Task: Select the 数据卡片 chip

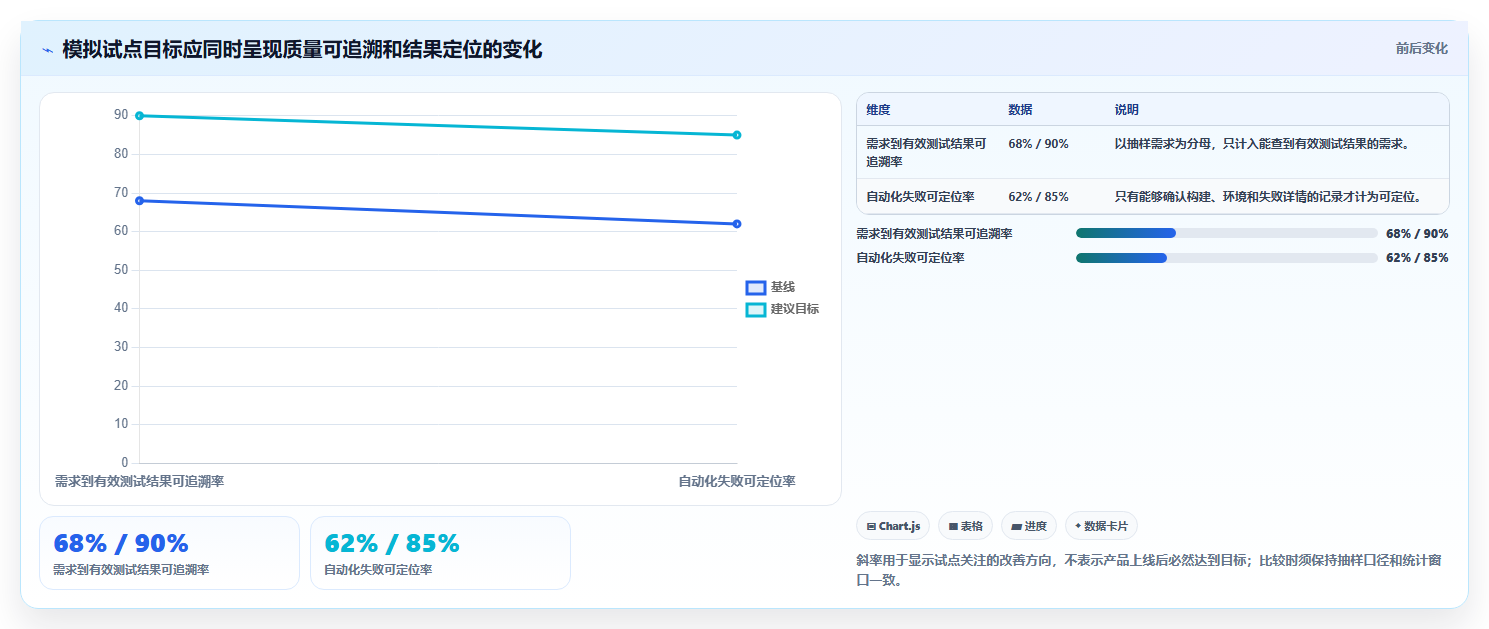Action: pos(1101,526)
